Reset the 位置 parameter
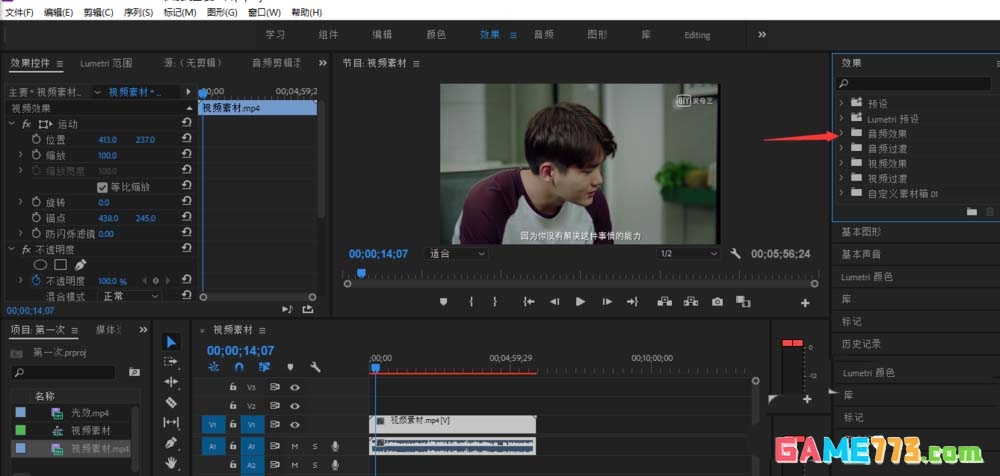This screenshot has width=1000, height=476. click(x=186, y=139)
